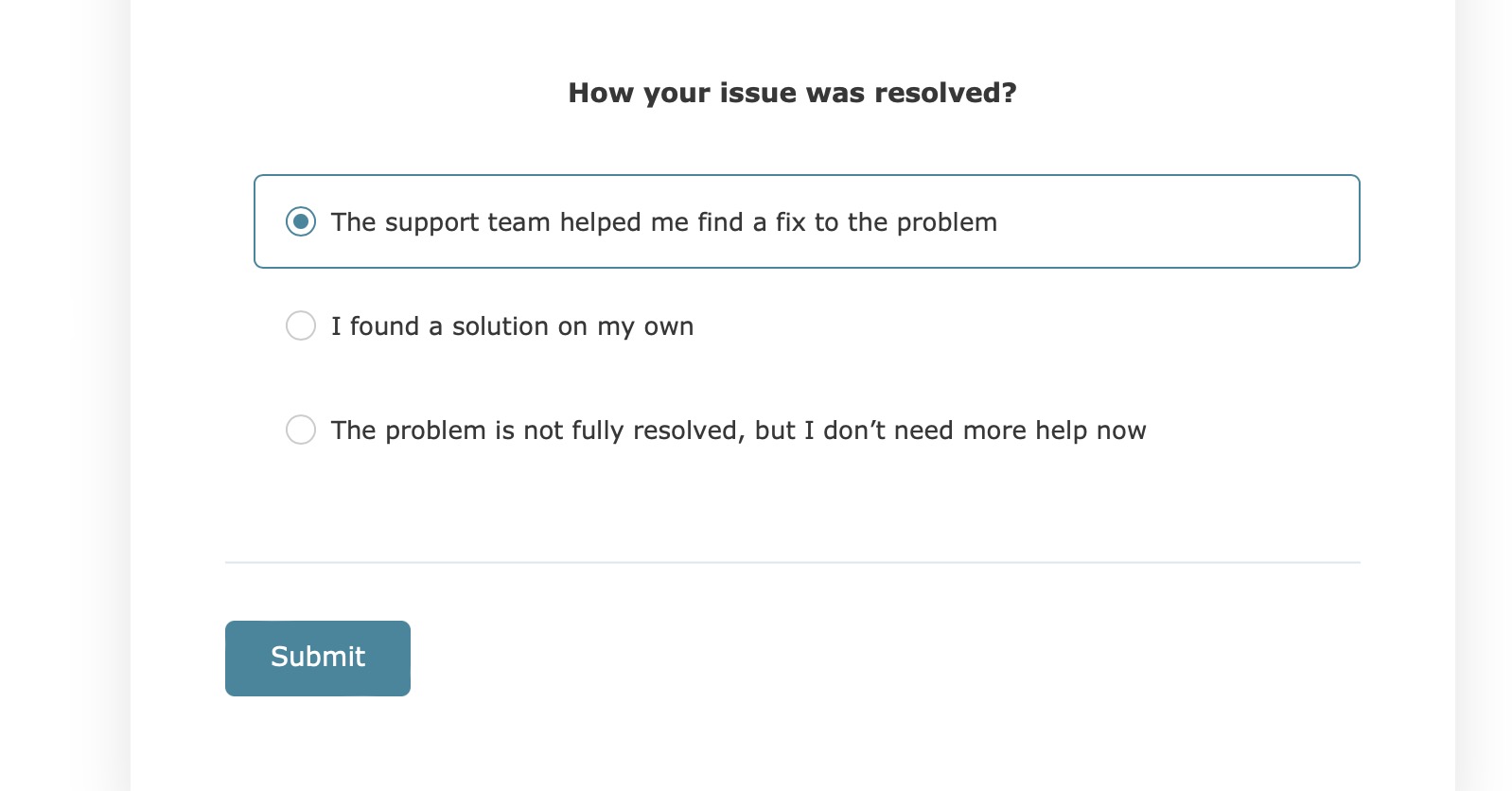The width and height of the screenshot is (1512, 791).
Task: Click the heading 'How your issue was resolved?'
Action: [x=792, y=93]
